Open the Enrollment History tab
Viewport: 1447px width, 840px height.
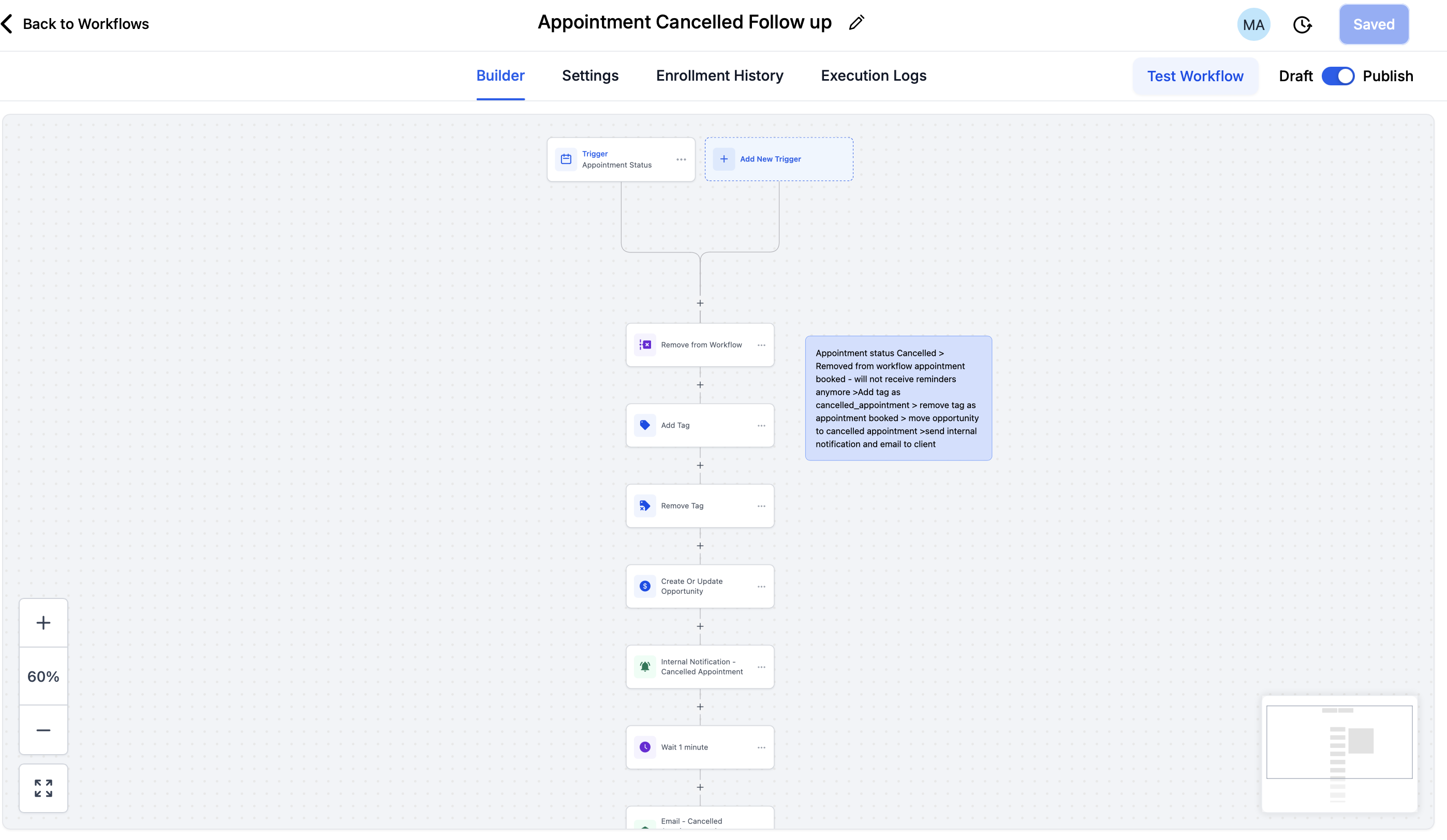pos(719,76)
